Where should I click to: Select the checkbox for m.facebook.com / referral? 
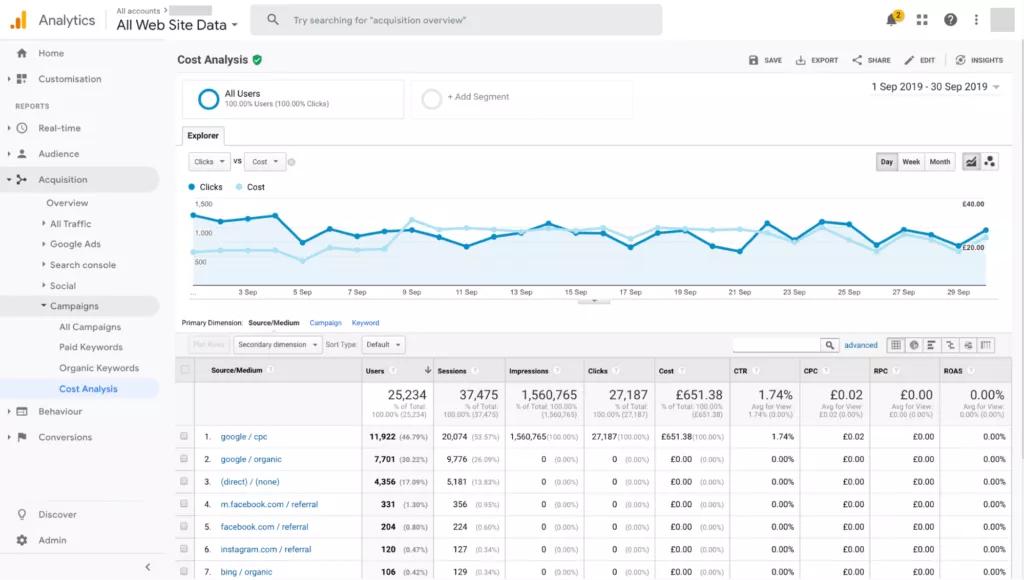(184, 504)
